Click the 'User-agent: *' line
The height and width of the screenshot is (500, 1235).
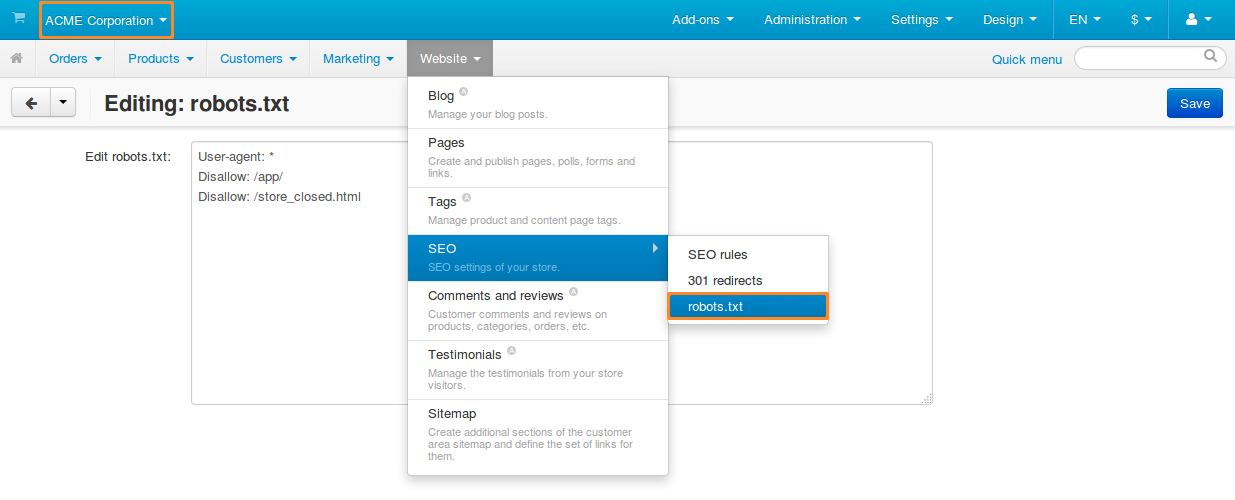click(236, 157)
